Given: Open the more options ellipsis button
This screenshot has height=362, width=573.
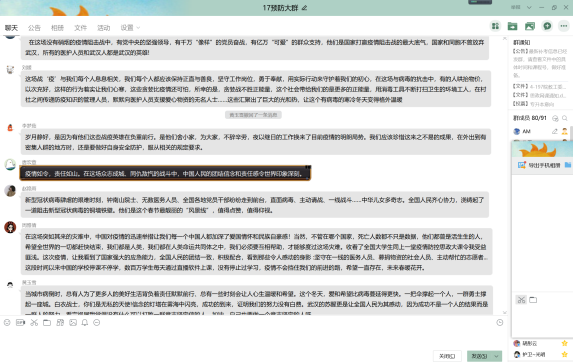Looking at the screenshot, I should tap(564, 26).
